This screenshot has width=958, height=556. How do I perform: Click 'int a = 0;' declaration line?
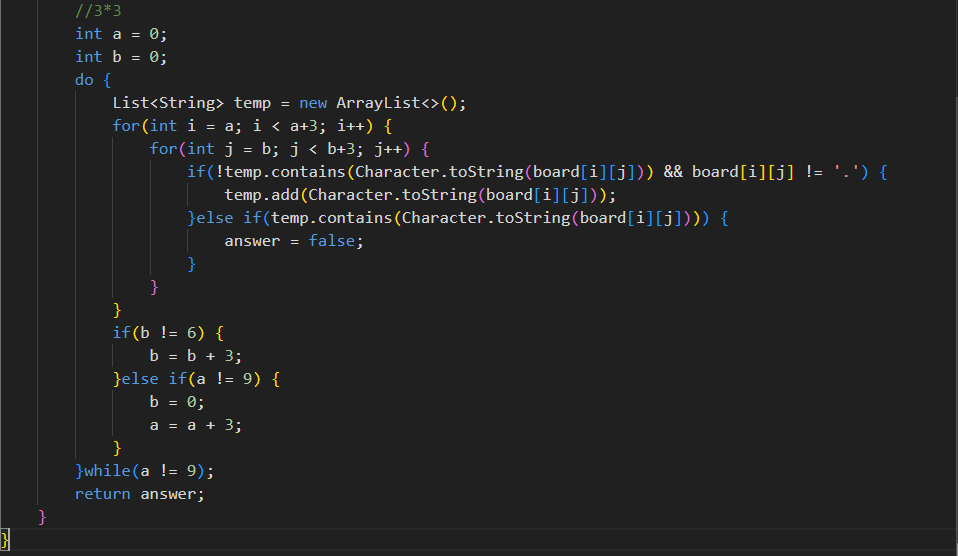point(120,34)
